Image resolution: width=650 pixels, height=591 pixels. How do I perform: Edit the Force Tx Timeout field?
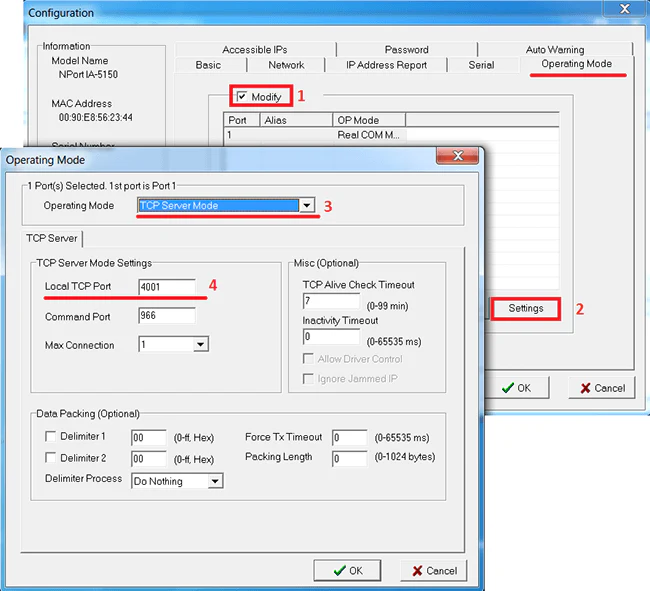(349, 438)
